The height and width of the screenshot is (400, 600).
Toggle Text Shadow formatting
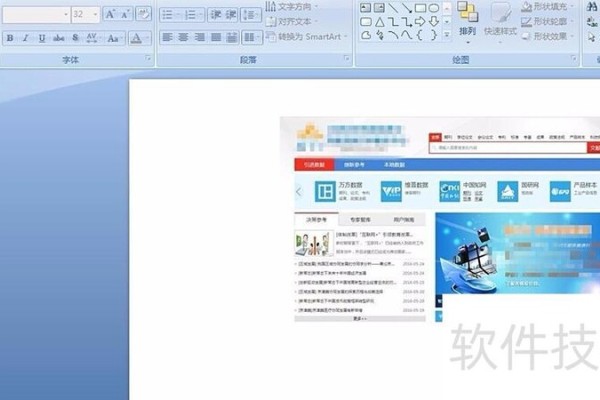pyautogui.click(x=75, y=38)
